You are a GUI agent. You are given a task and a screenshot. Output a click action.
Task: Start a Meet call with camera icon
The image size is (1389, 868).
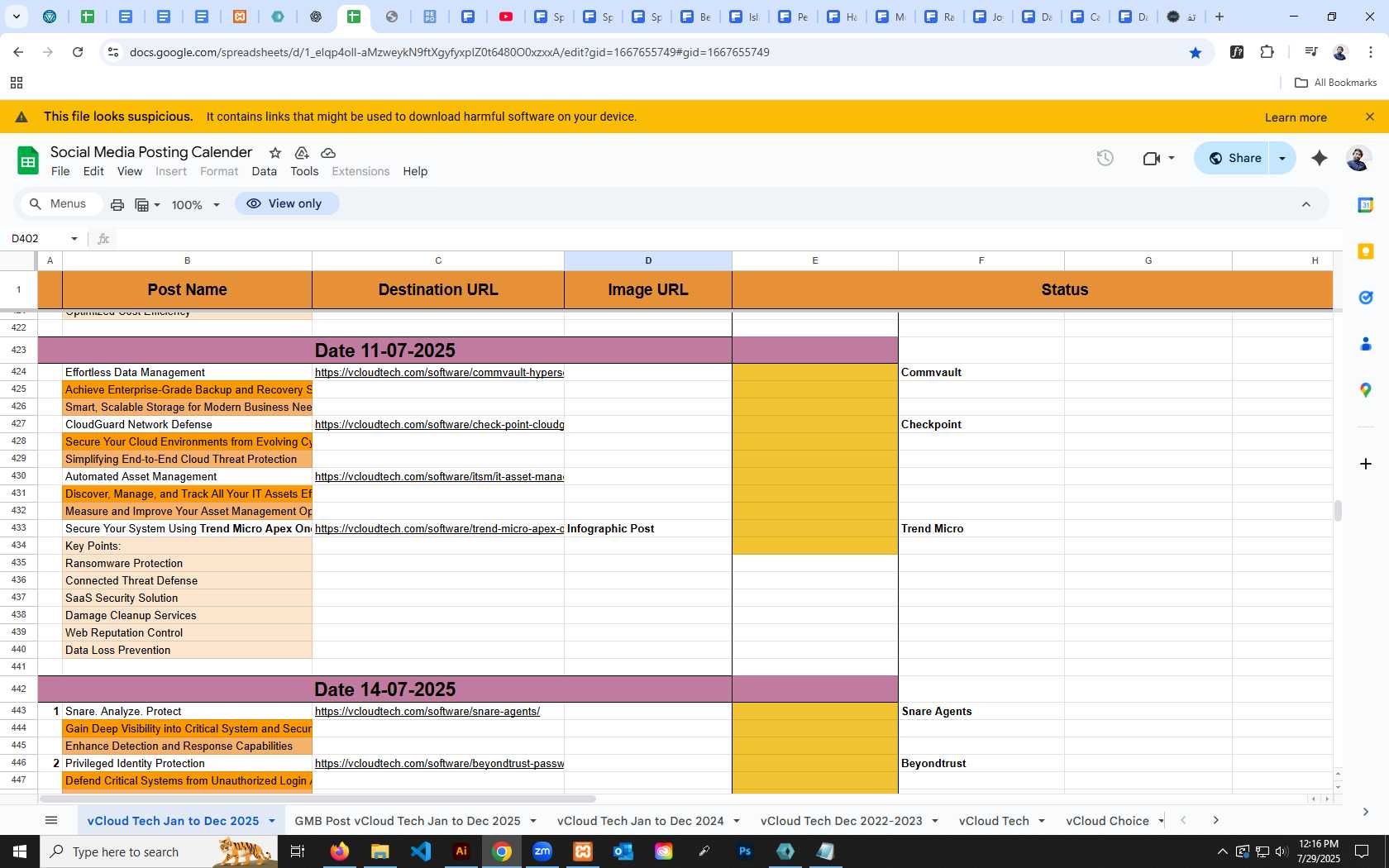[x=1151, y=158]
